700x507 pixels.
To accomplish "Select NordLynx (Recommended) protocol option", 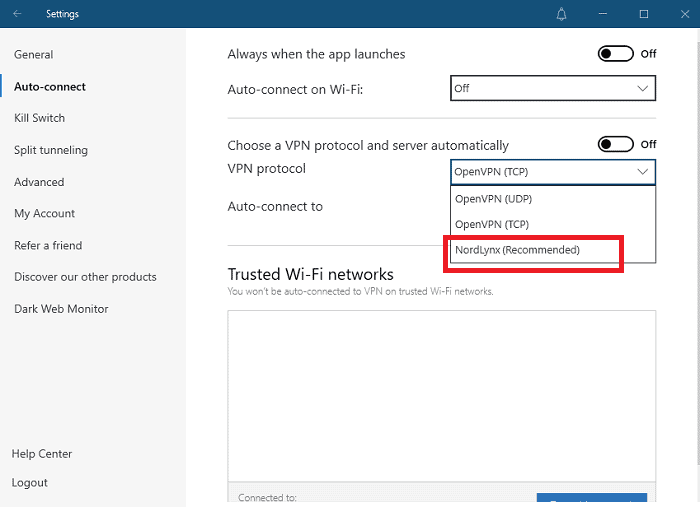I will coord(517,250).
